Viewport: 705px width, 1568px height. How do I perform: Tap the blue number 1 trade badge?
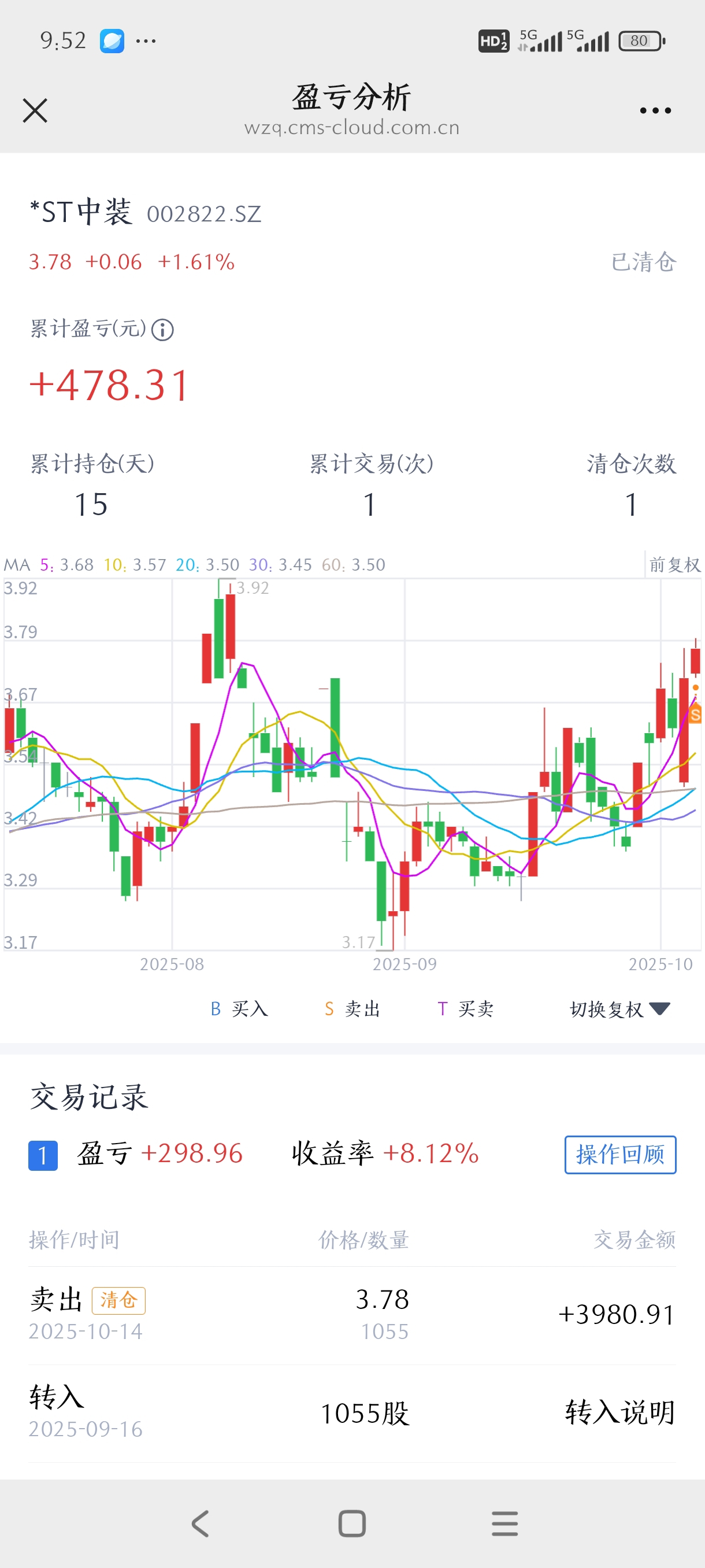click(43, 1155)
